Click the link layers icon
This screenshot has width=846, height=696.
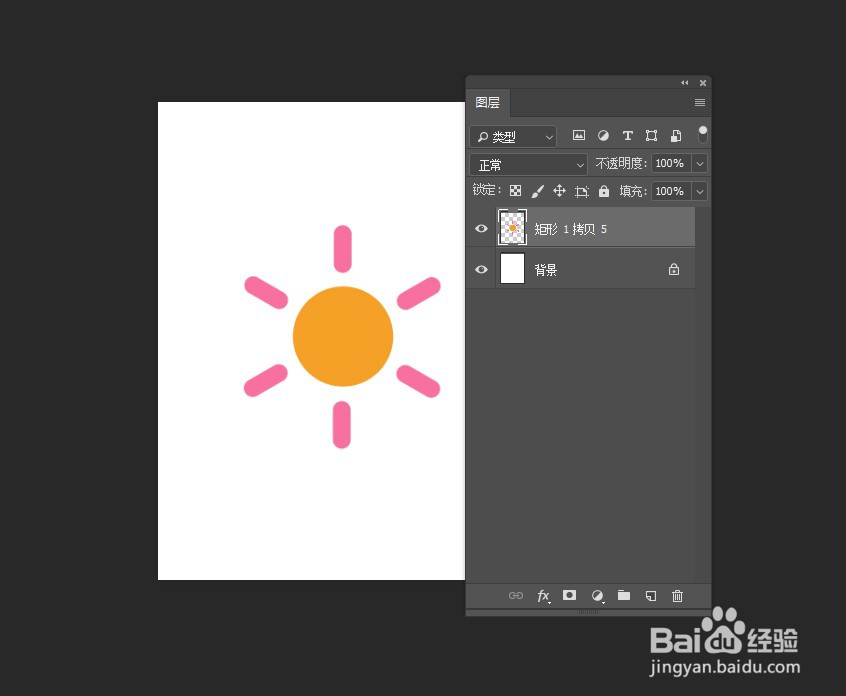[x=516, y=596]
